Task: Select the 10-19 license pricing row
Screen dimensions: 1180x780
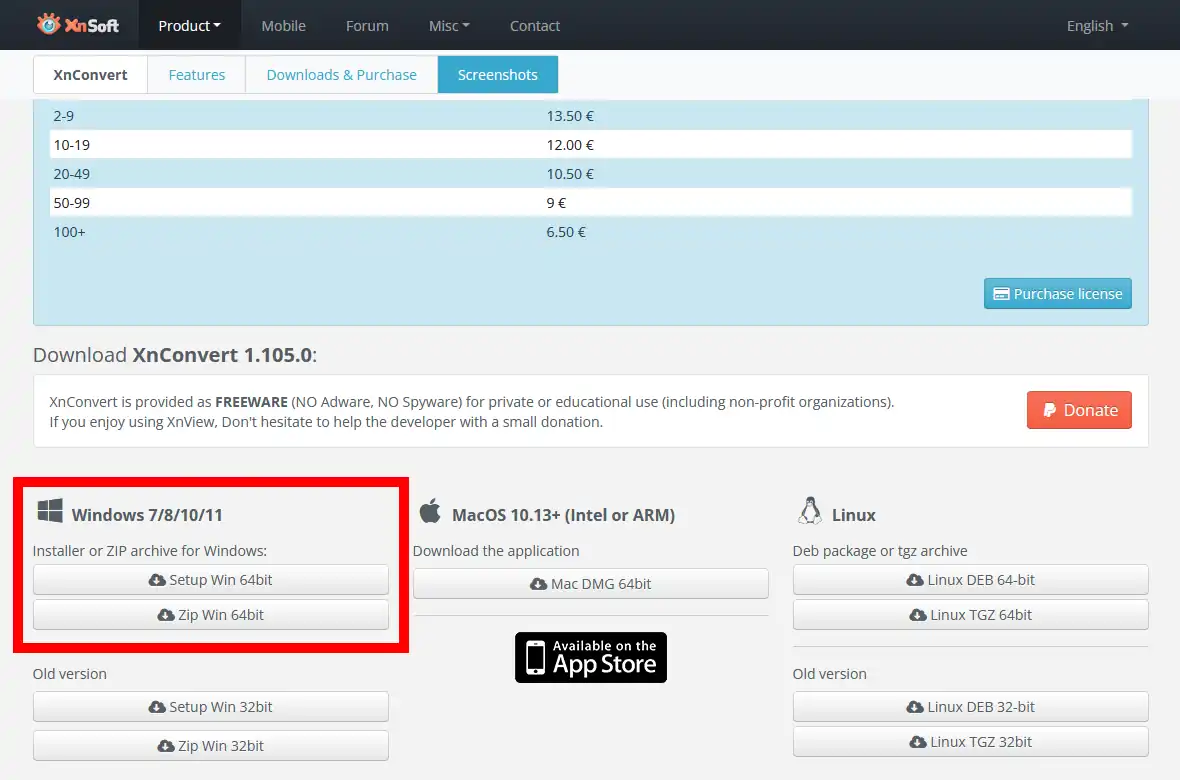Action: [591, 145]
